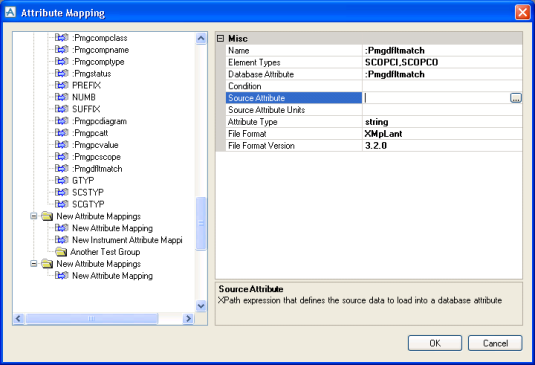Screen dimensions: 535x365
Task: Select the Database Attribute property row
Action: 374,74
